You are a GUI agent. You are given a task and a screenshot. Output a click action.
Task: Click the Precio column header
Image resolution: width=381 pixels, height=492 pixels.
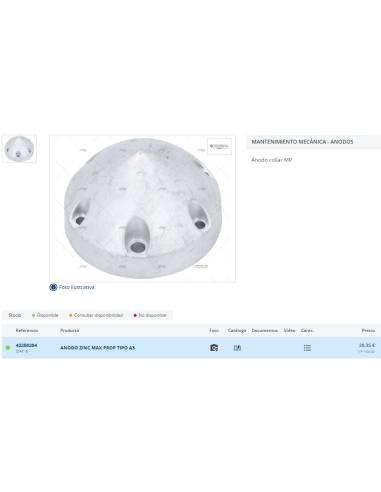[x=368, y=330]
